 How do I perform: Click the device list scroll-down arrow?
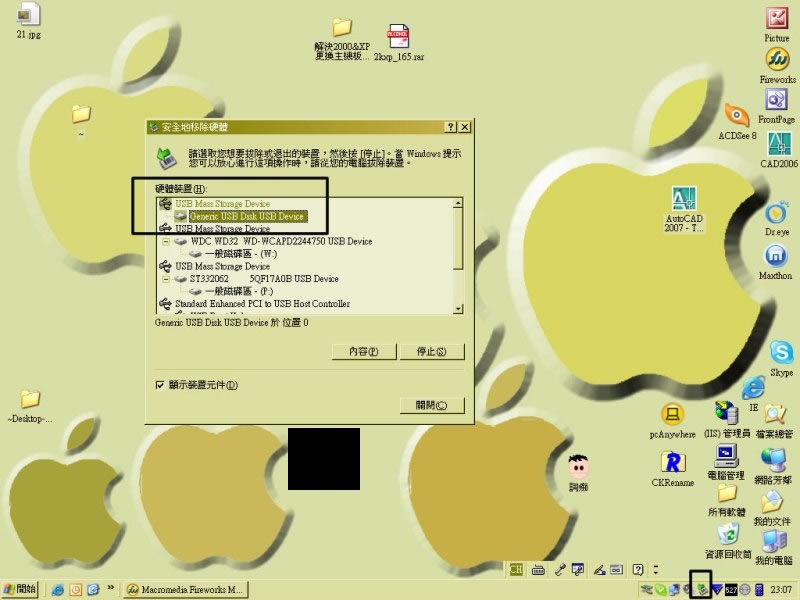click(458, 308)
